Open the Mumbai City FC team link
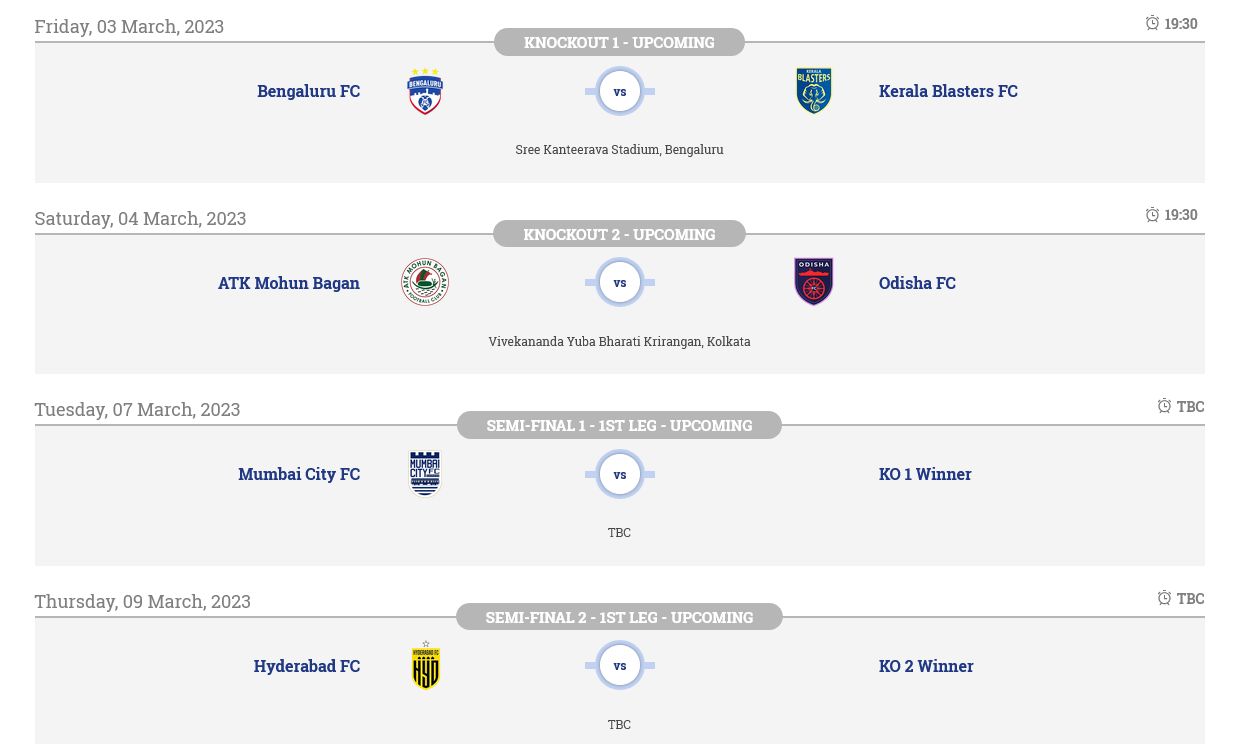Image resolution: width=1257 pixels, height=744 pixels. tap(298, 474)
